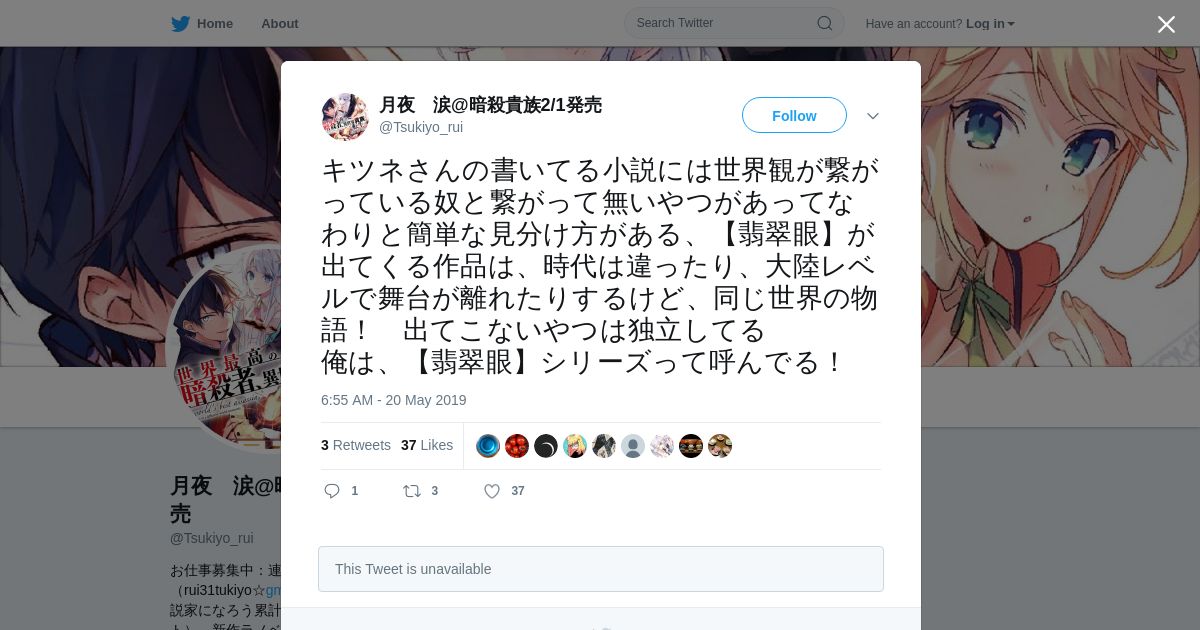This screenshot has width=1200, height=630.
Task: Click the search magnifier icon
Action: click(x=825, y=23)
